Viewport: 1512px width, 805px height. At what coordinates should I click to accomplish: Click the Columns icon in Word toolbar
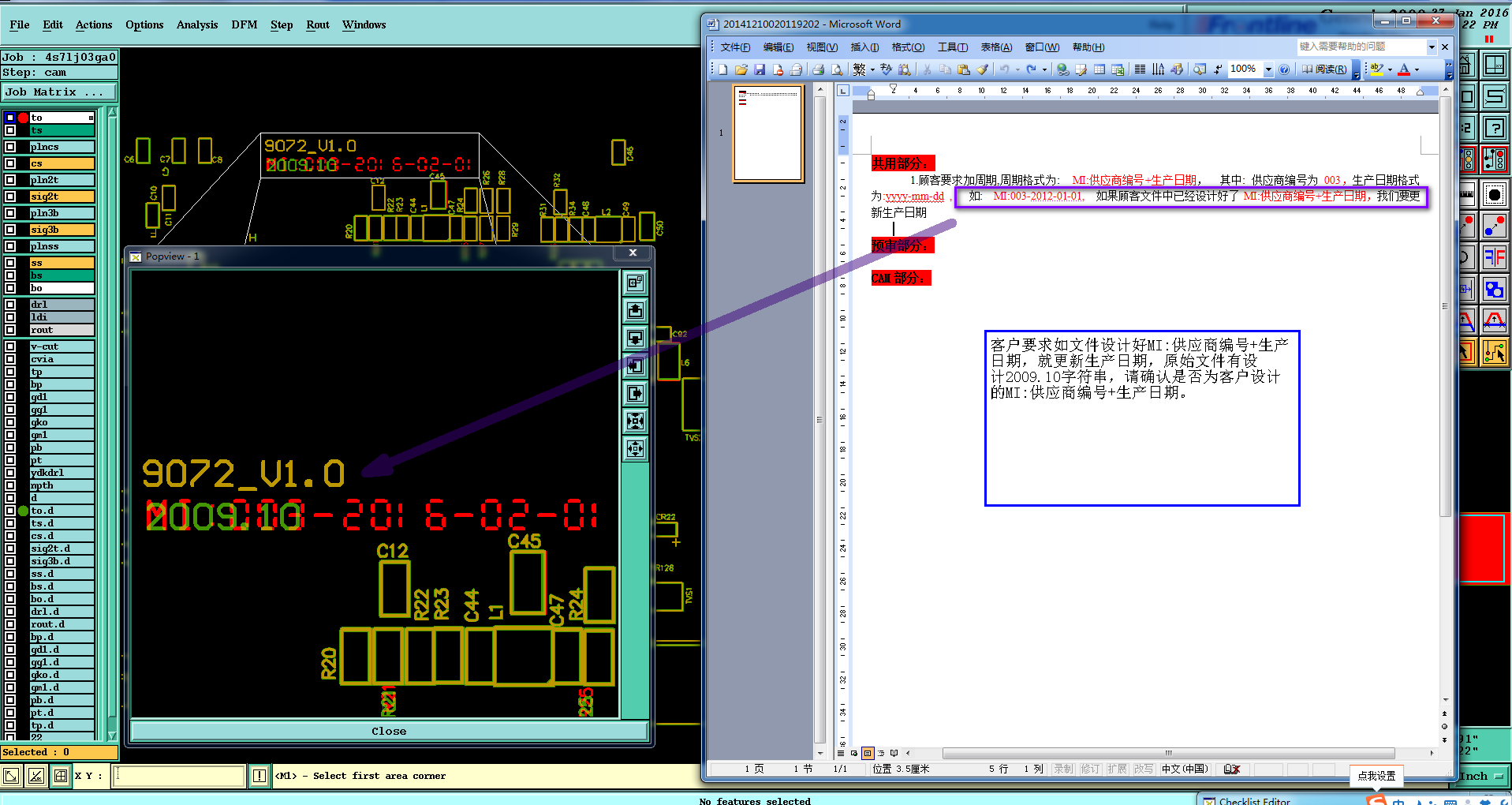[x=1140, y=69]
